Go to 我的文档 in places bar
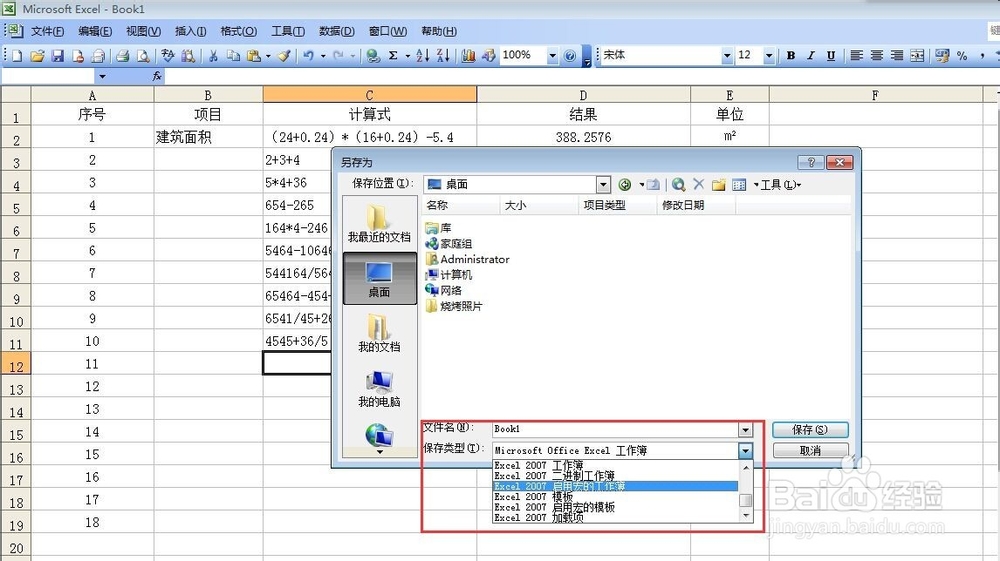The width and height of the screenshot is (1000, 561). click(x=379, y=334)
